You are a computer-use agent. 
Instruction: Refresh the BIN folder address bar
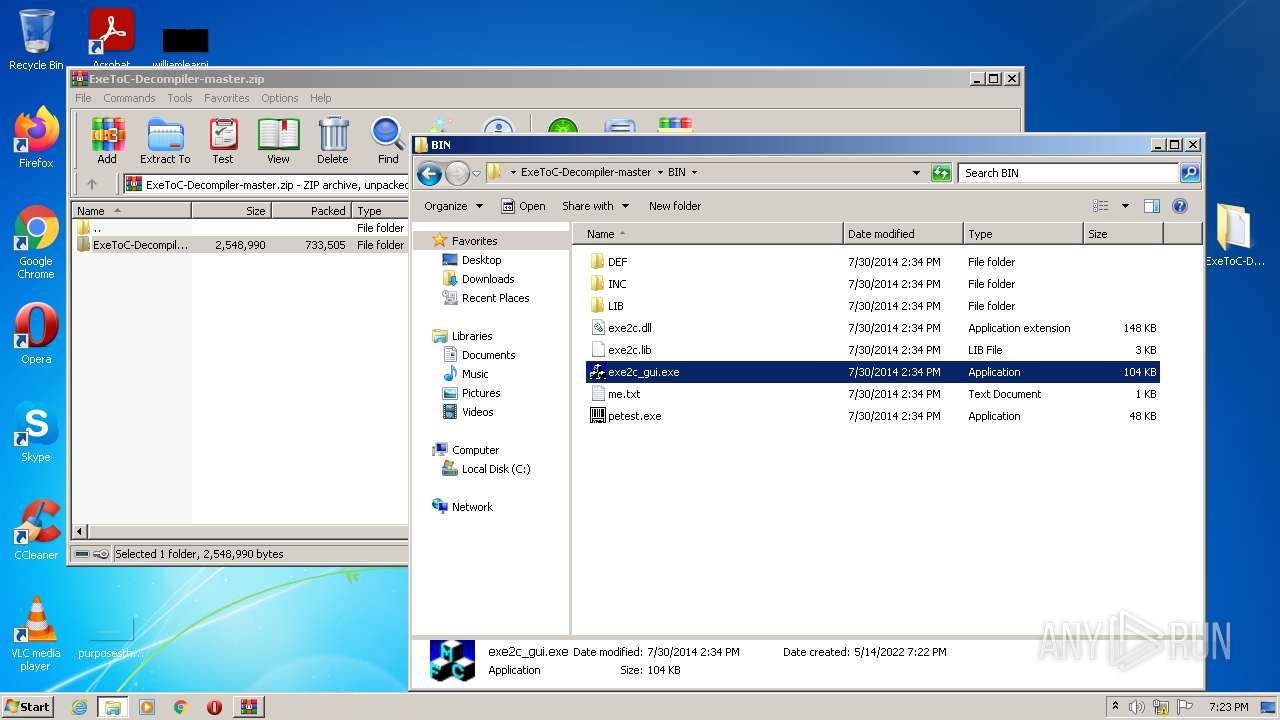pos(941,173)
